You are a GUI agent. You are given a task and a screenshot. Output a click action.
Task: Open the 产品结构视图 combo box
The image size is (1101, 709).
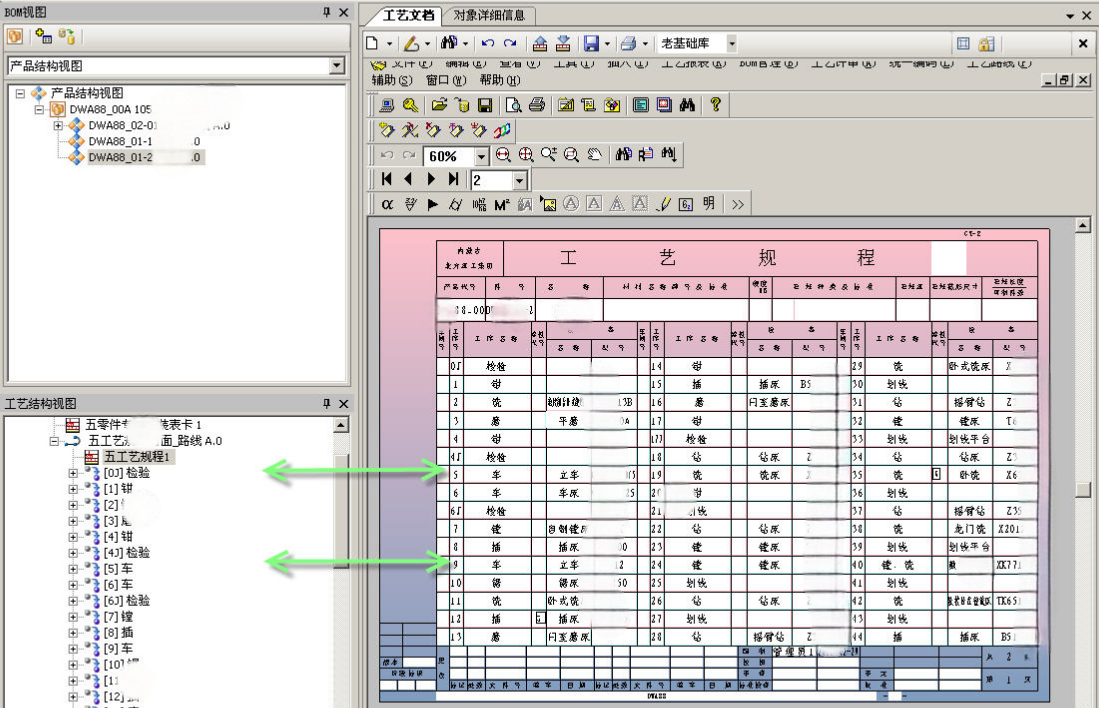(x=336, y=66)
